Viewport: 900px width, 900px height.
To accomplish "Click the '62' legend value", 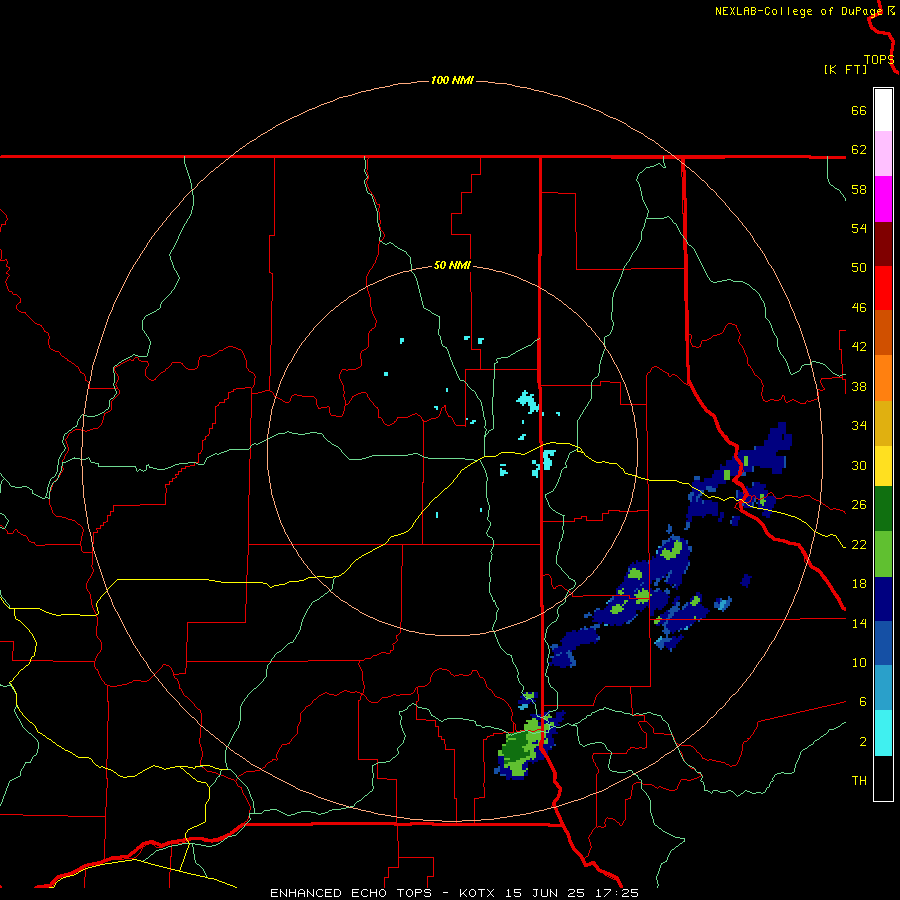I will [859, 150].
